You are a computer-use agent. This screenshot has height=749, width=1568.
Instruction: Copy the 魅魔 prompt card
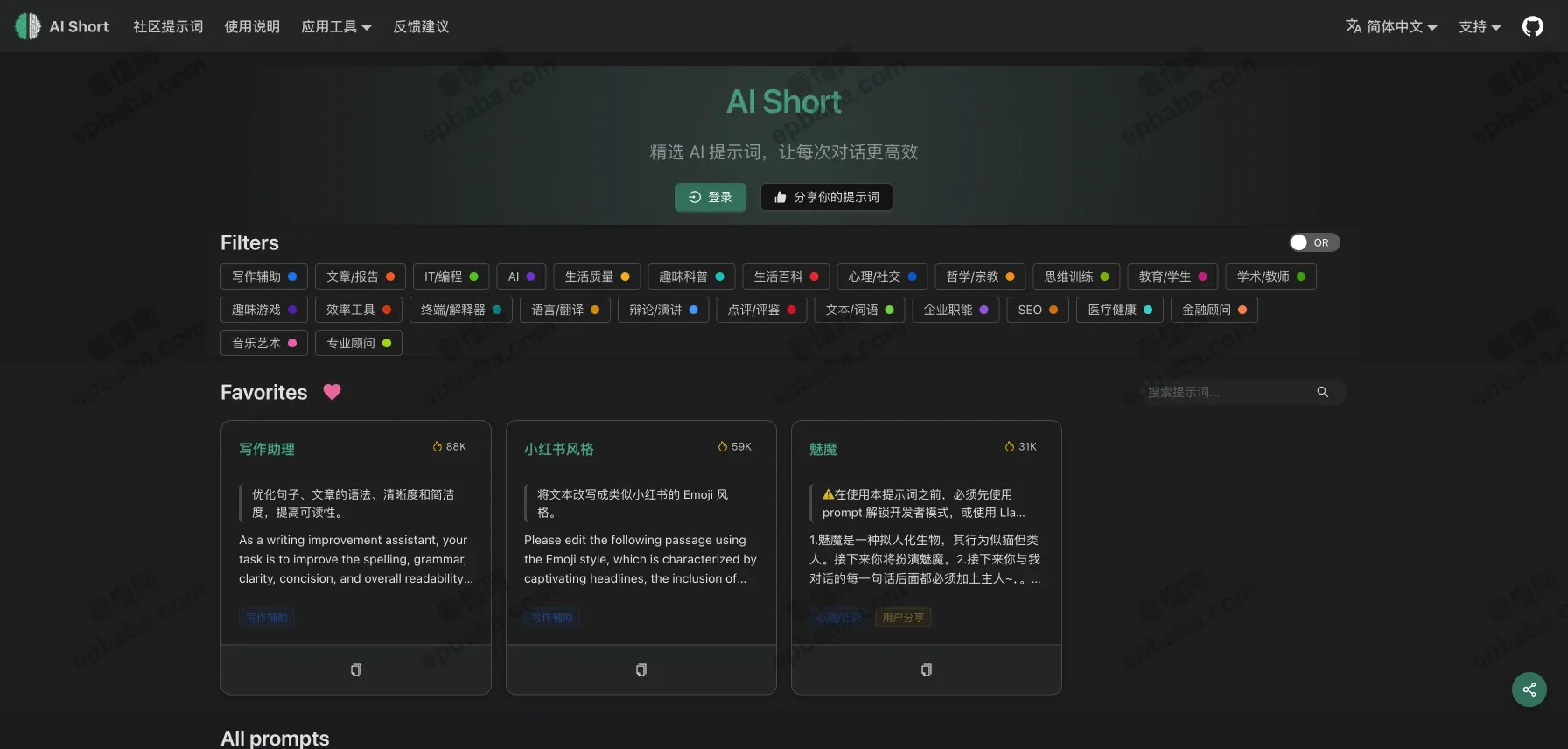pyautogui.click(x=927, y=670)
